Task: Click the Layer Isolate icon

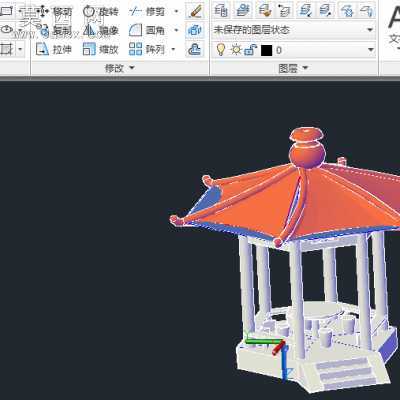Action: point(305,10)
